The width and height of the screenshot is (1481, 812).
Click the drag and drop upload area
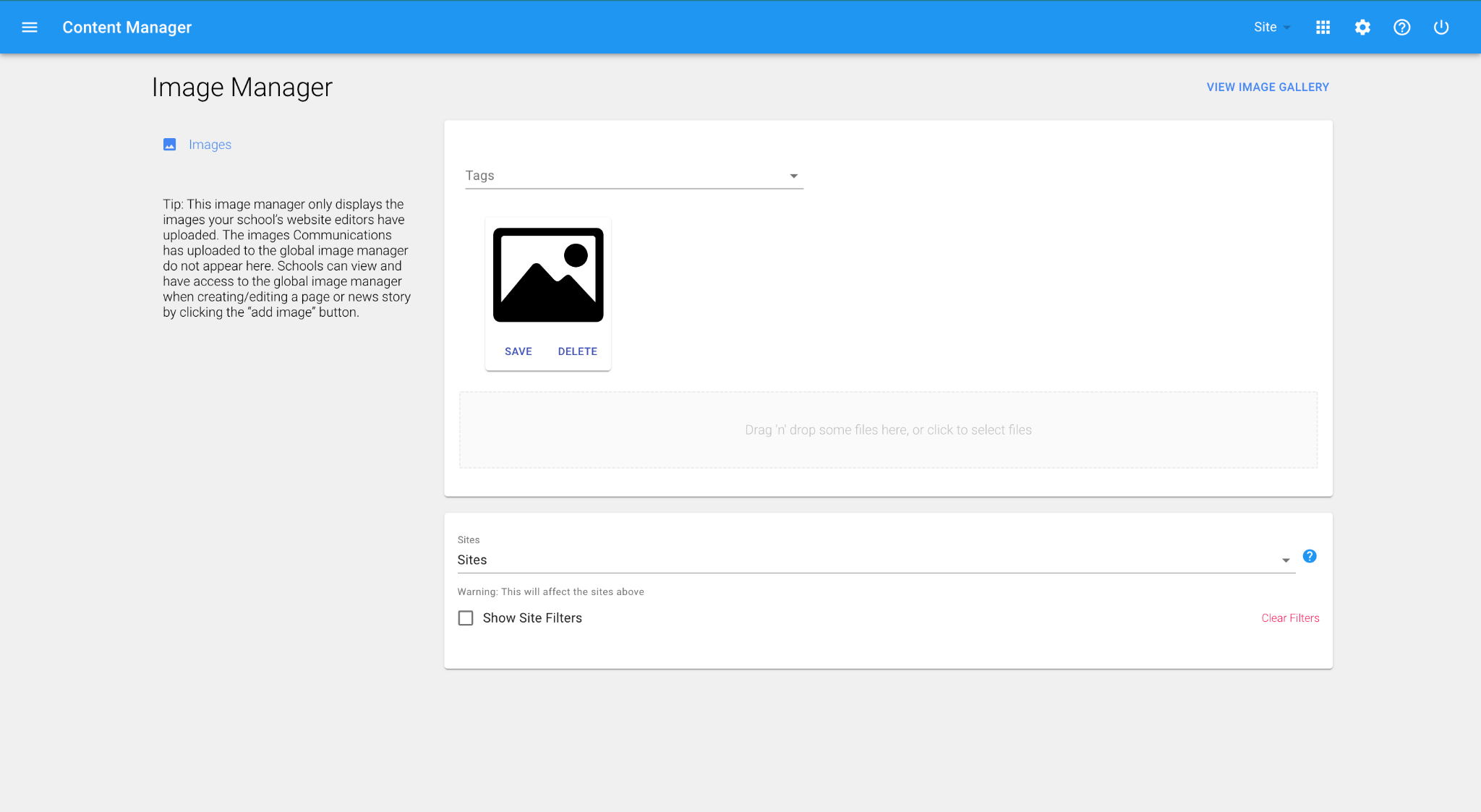point(888,430)
